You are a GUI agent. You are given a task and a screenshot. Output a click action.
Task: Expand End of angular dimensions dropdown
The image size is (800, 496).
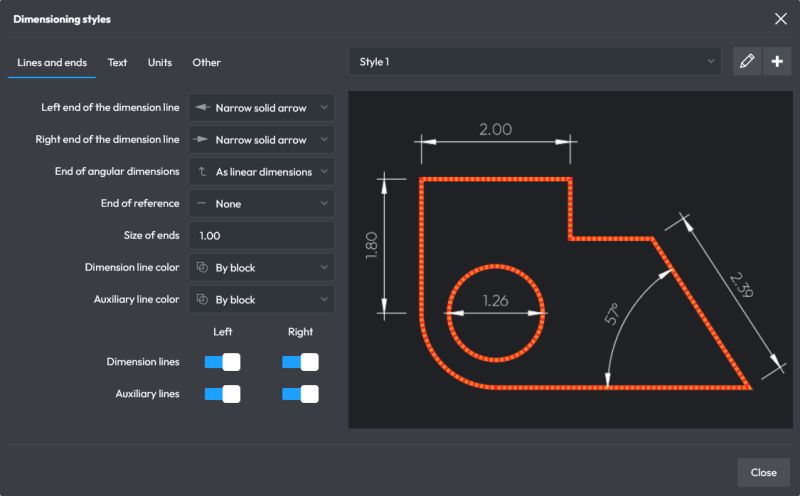(262, 172)
